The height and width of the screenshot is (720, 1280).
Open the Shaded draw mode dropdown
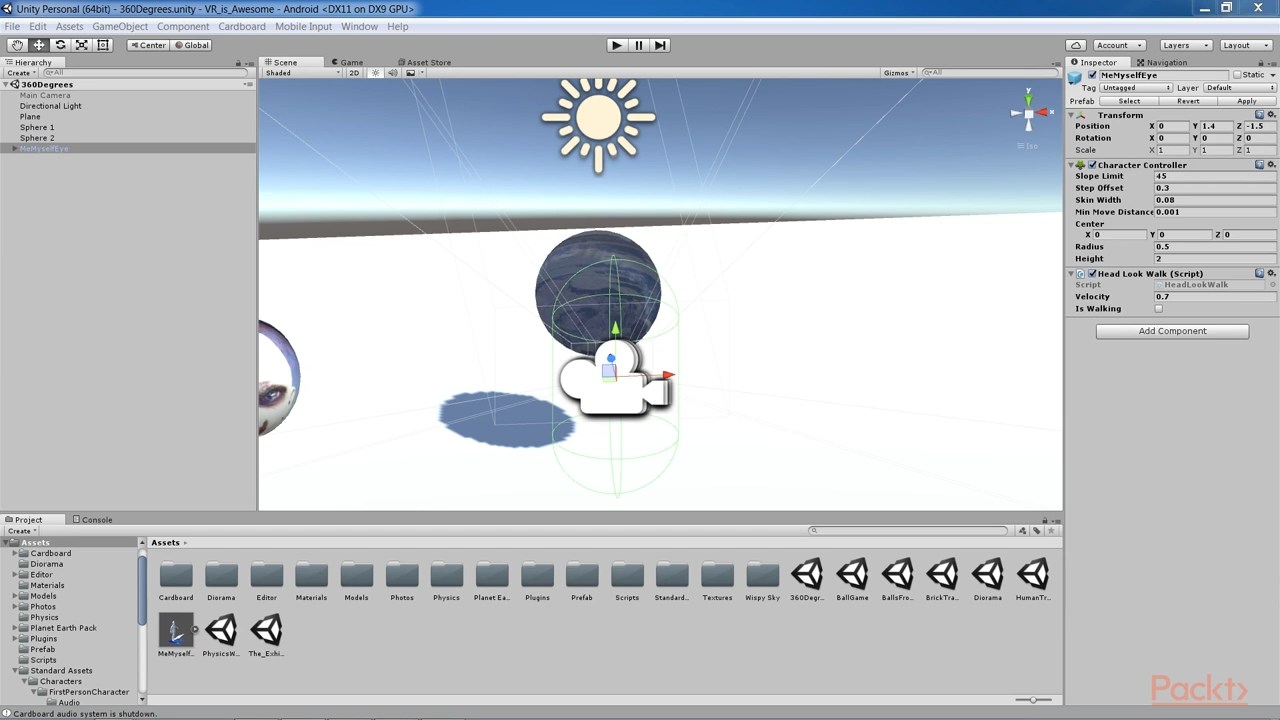pyautogui.click(x=302, y=73)
